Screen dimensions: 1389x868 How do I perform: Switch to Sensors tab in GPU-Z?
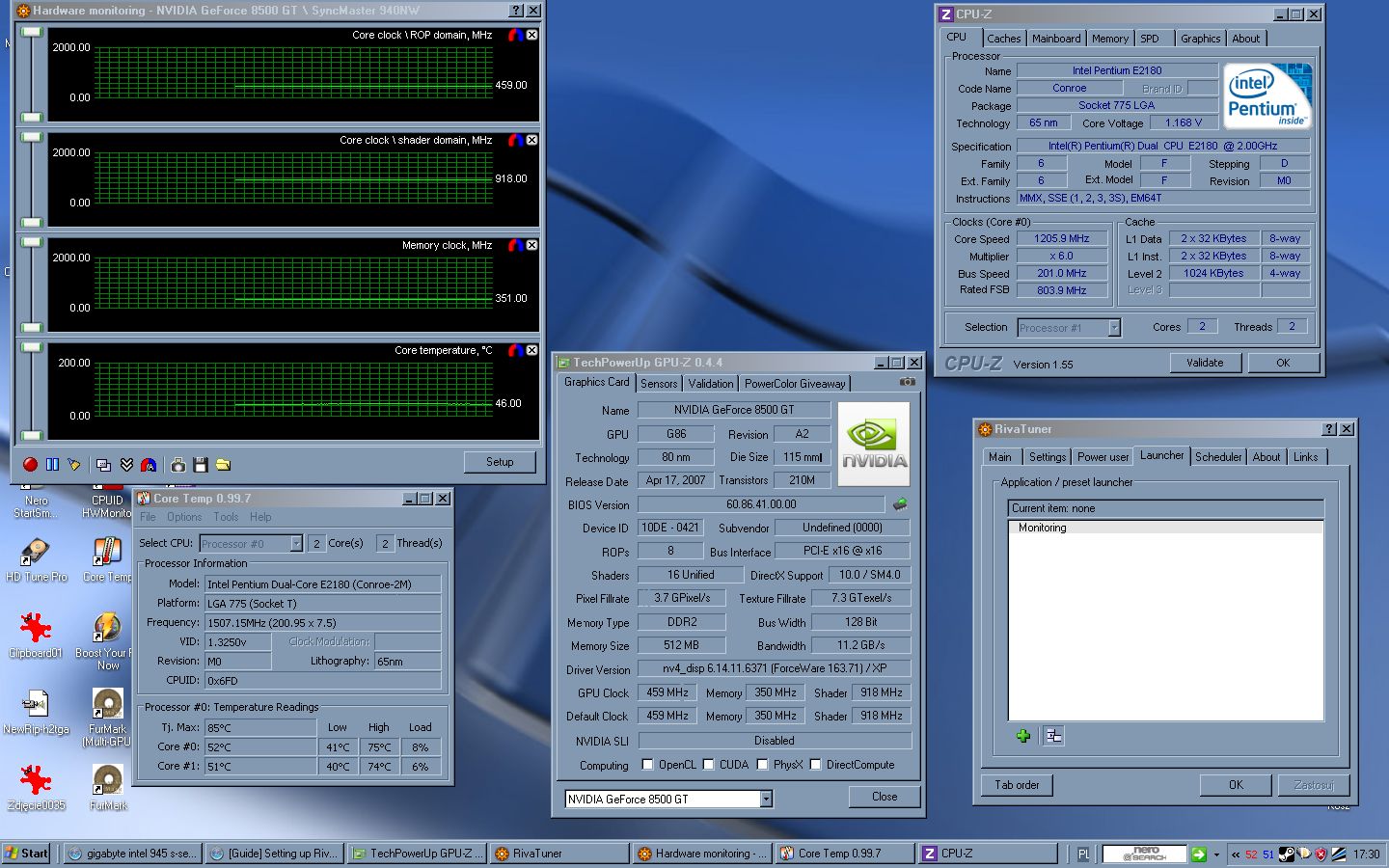pyautogui.click(x=659, y=384)
